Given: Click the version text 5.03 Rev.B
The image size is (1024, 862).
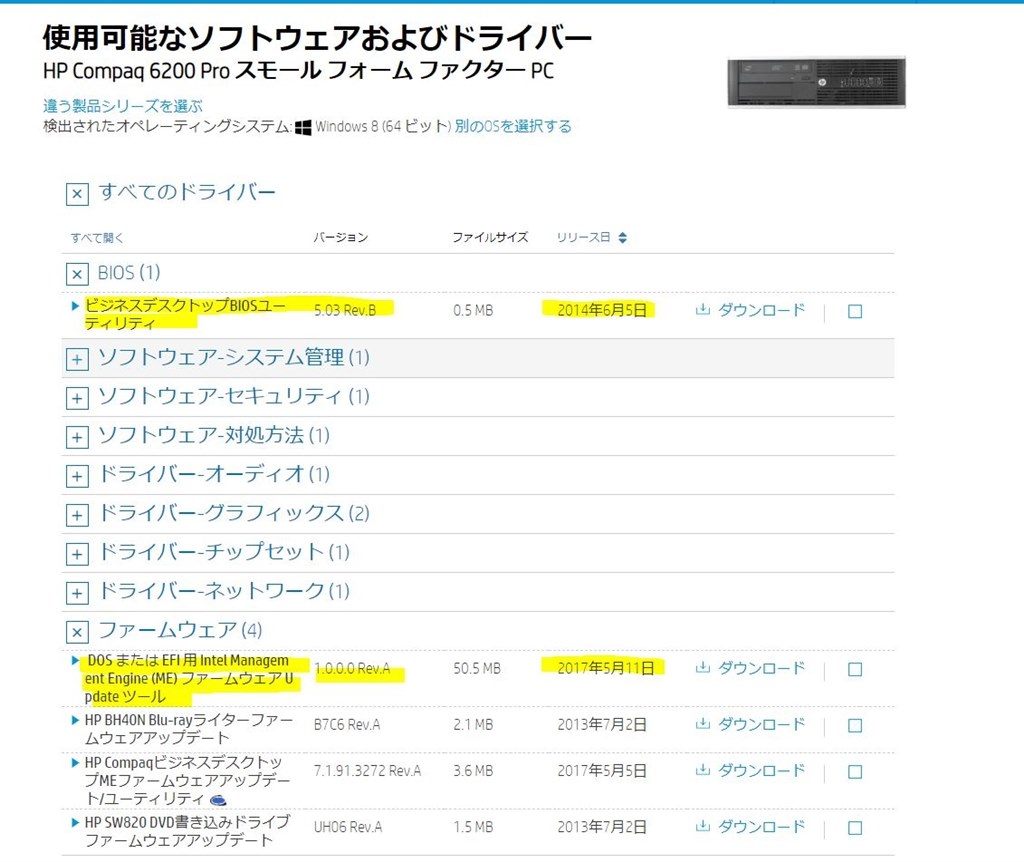Looking at the screenshot, I should (345, 310).
